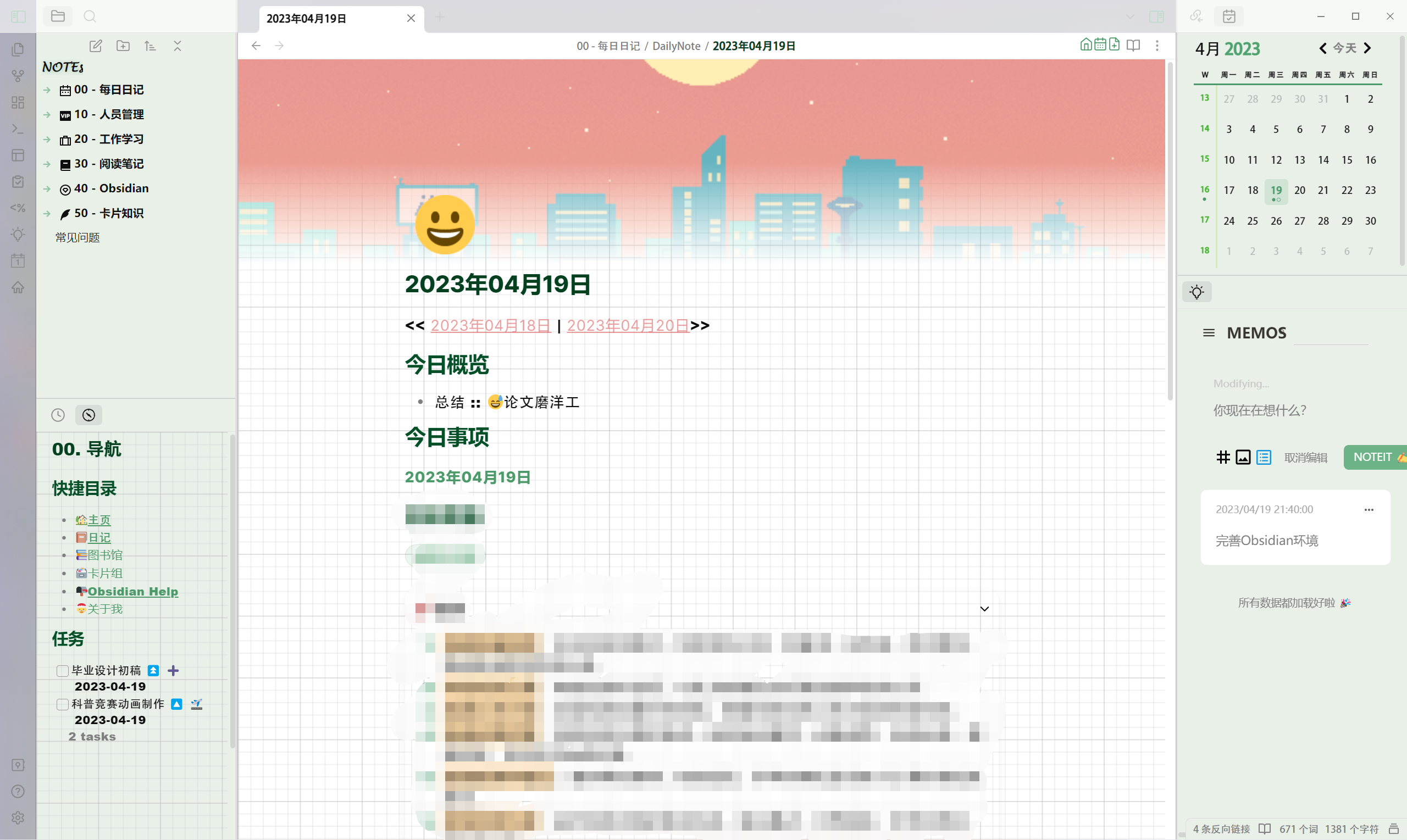Check off the 科普竞赛动画制作 task
Screen dimensions: 1407x840
(62, 704)
